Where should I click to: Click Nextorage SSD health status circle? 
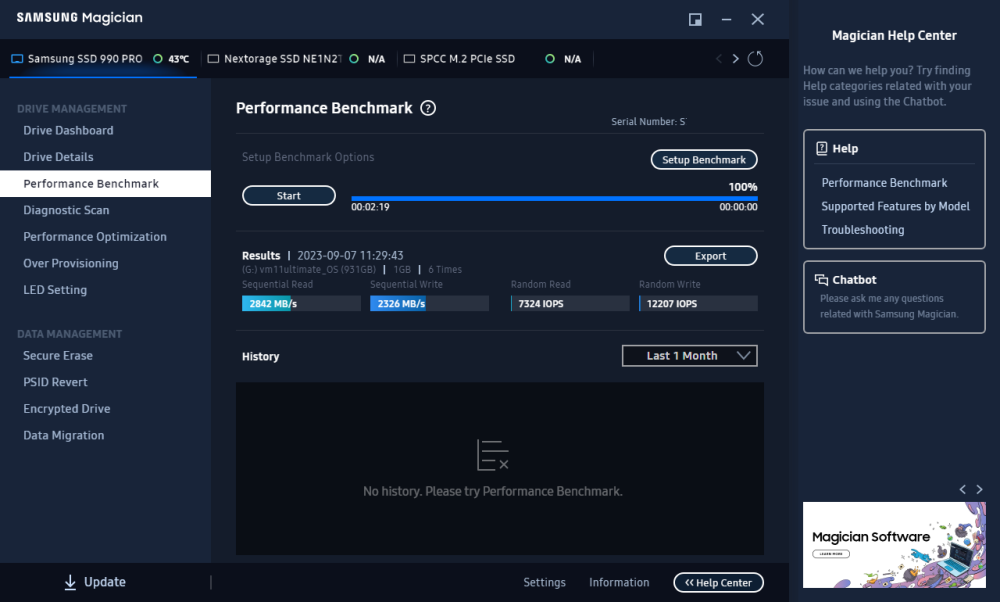coord(354,59)
